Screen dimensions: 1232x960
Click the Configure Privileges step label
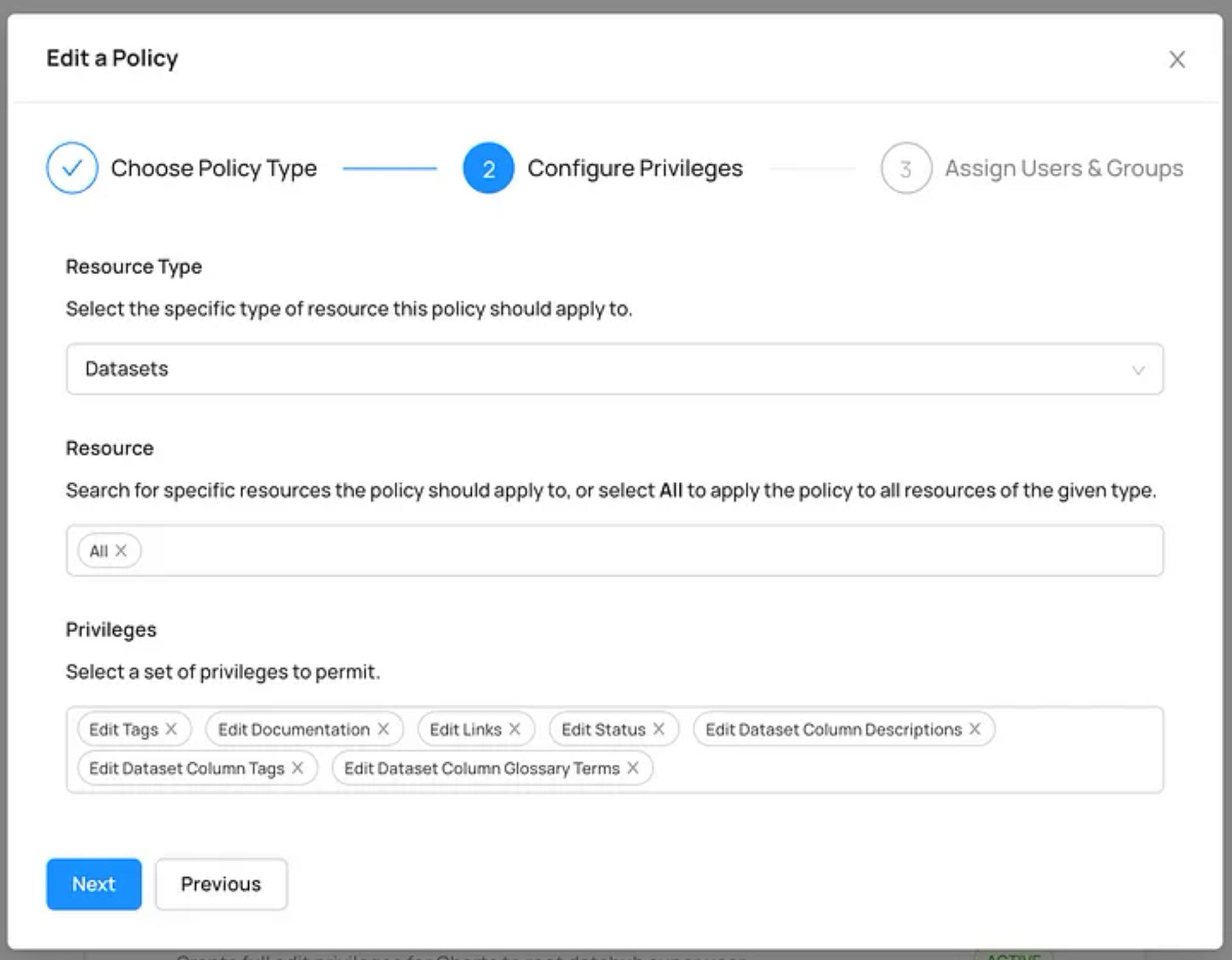[635, 168]
